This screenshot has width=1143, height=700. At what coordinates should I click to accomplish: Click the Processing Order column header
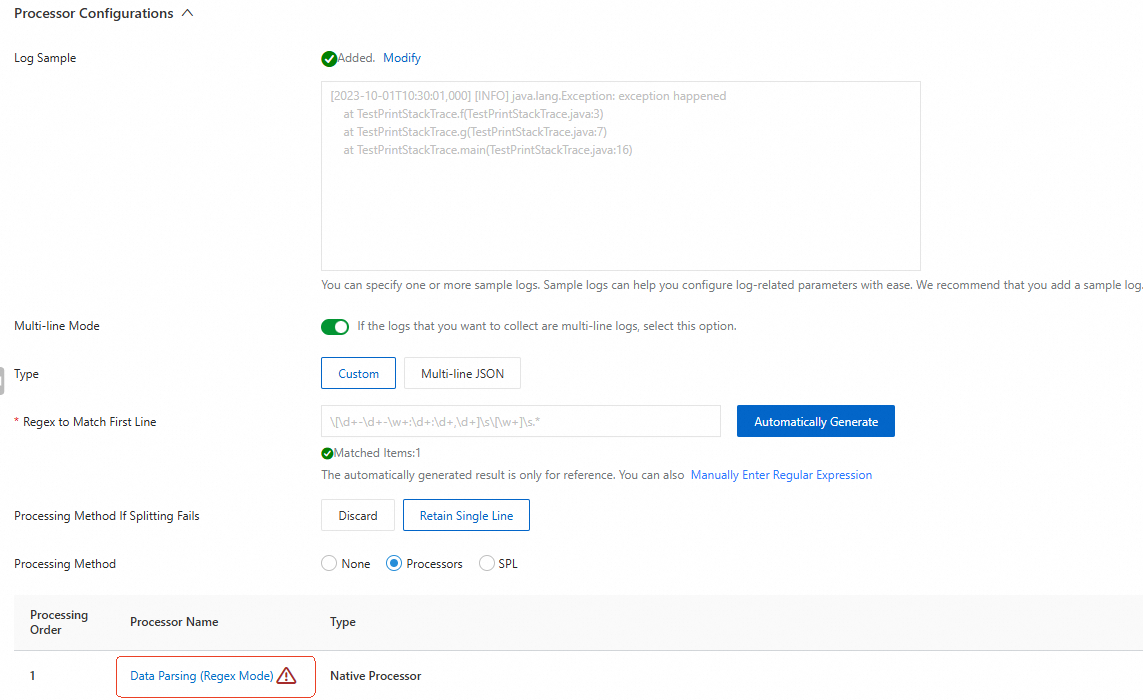[59, 622]
